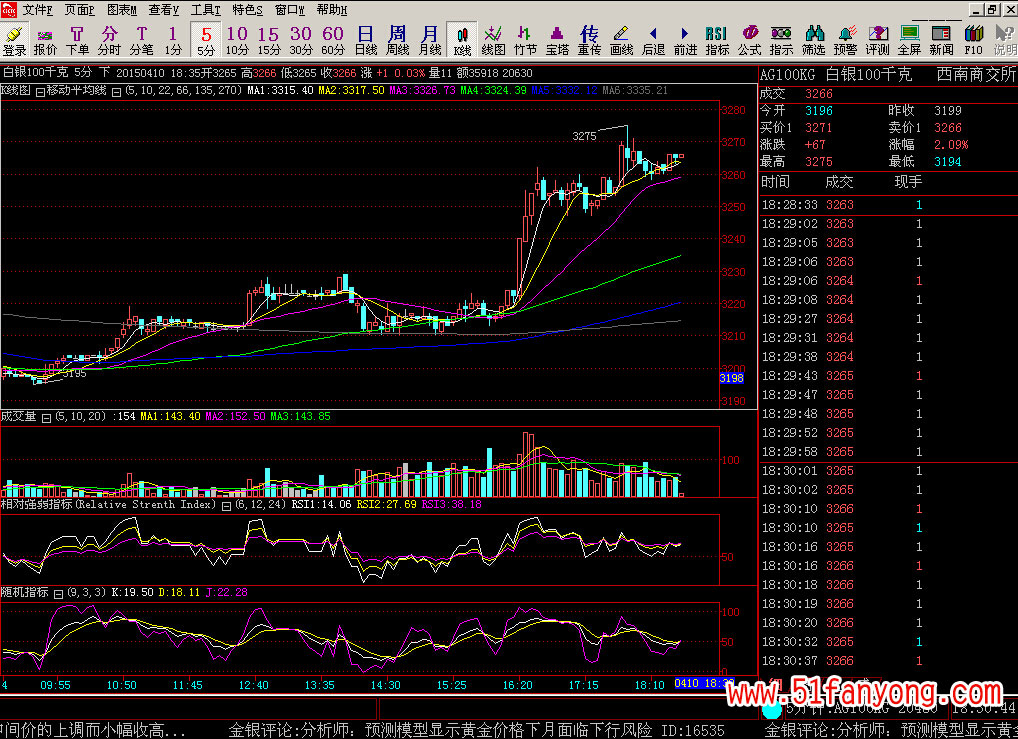Click the 现手 column header
The width and height of the screenshot is (1018, 739).
point(908,182)
